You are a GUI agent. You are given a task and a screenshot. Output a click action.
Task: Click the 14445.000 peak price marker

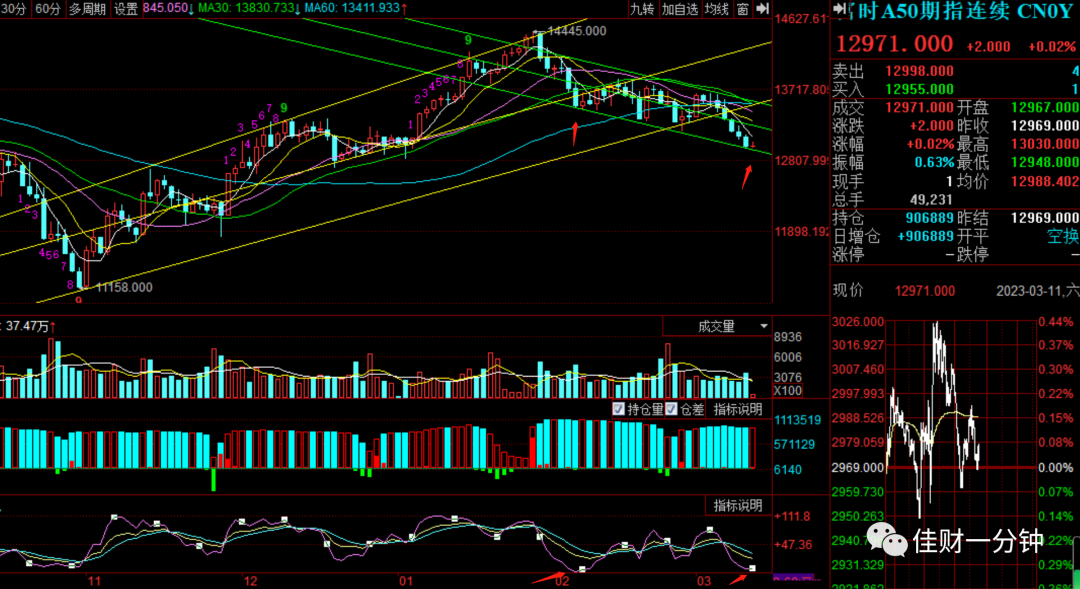576,31
